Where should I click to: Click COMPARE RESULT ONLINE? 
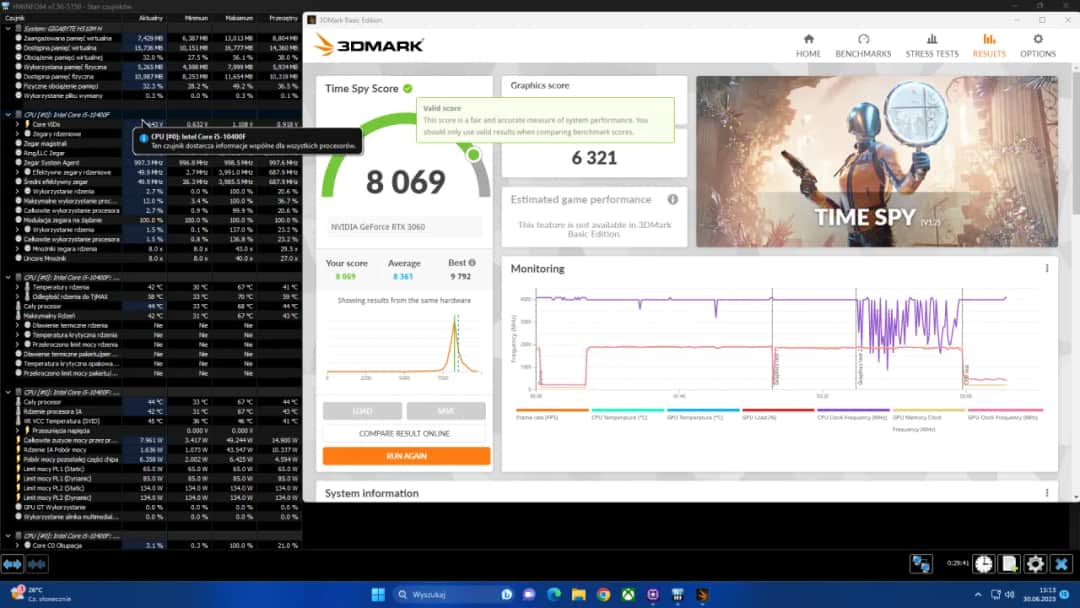(404, 432)
